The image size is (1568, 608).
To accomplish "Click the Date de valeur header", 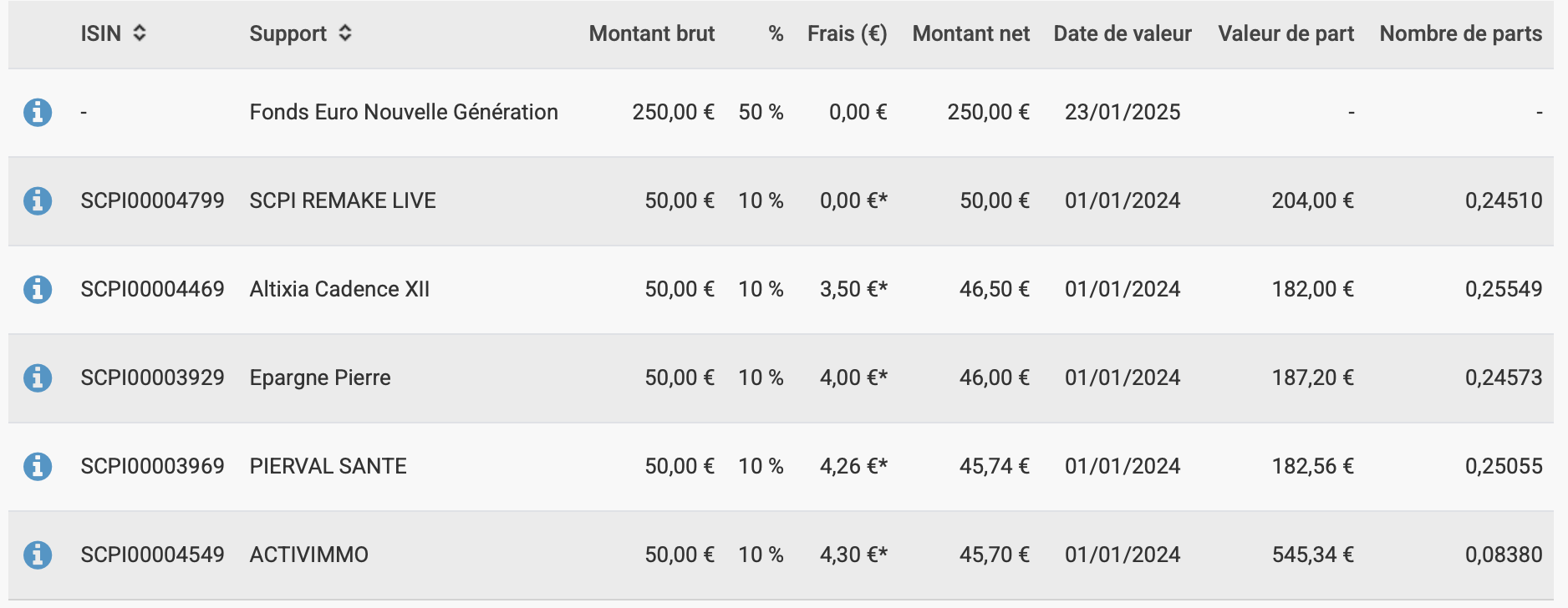I will pyautogui.click(x=1122, y=33).
